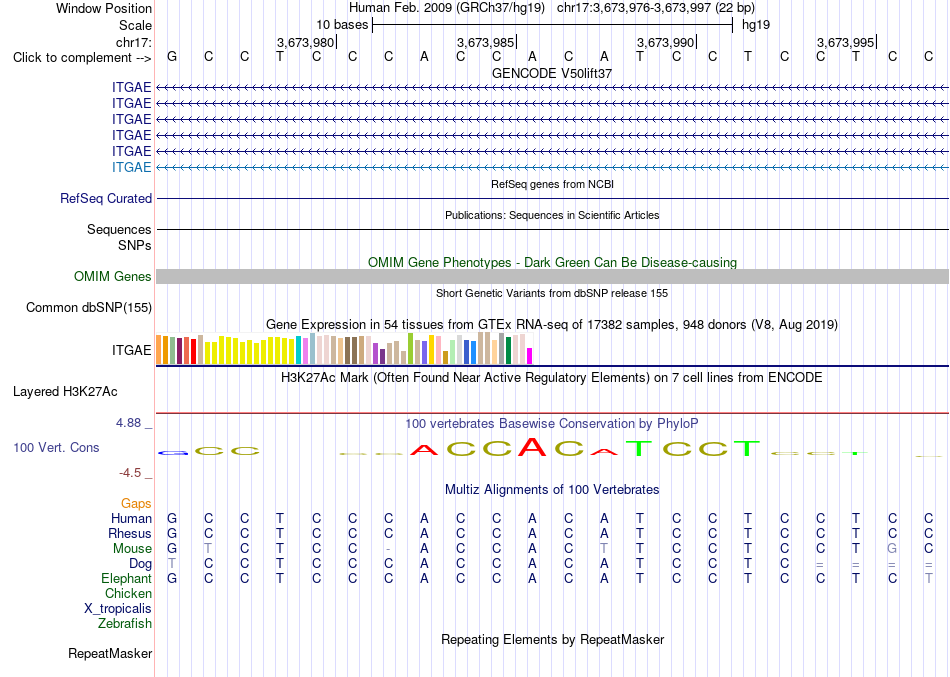950x677 pixels.
Task: Click position marker 3,673,985
Action: [486, 42]
